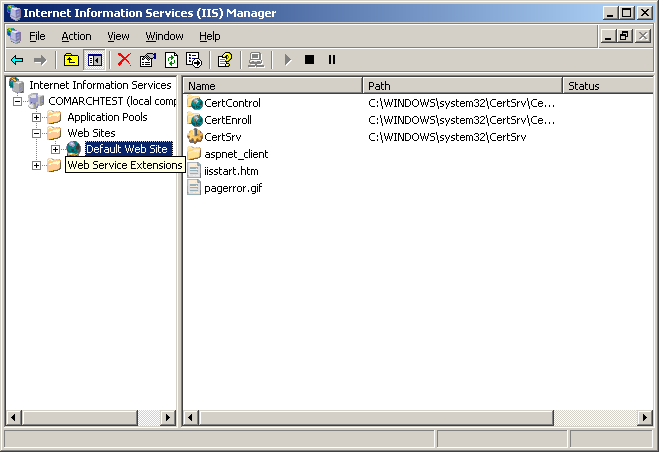The width and height of the screenshot is (659, 452).
Task: Click the Web Sites folder icon
Action: click(x=54, y=133)
